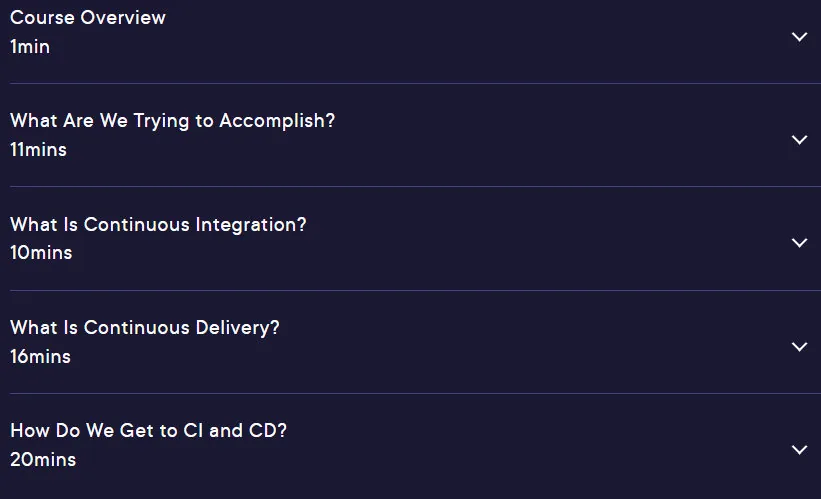The height and width of the screenshot is (499, 821).
Task: Click the What Is Continuous Integration? heading
Action: (x=158, y=225)
